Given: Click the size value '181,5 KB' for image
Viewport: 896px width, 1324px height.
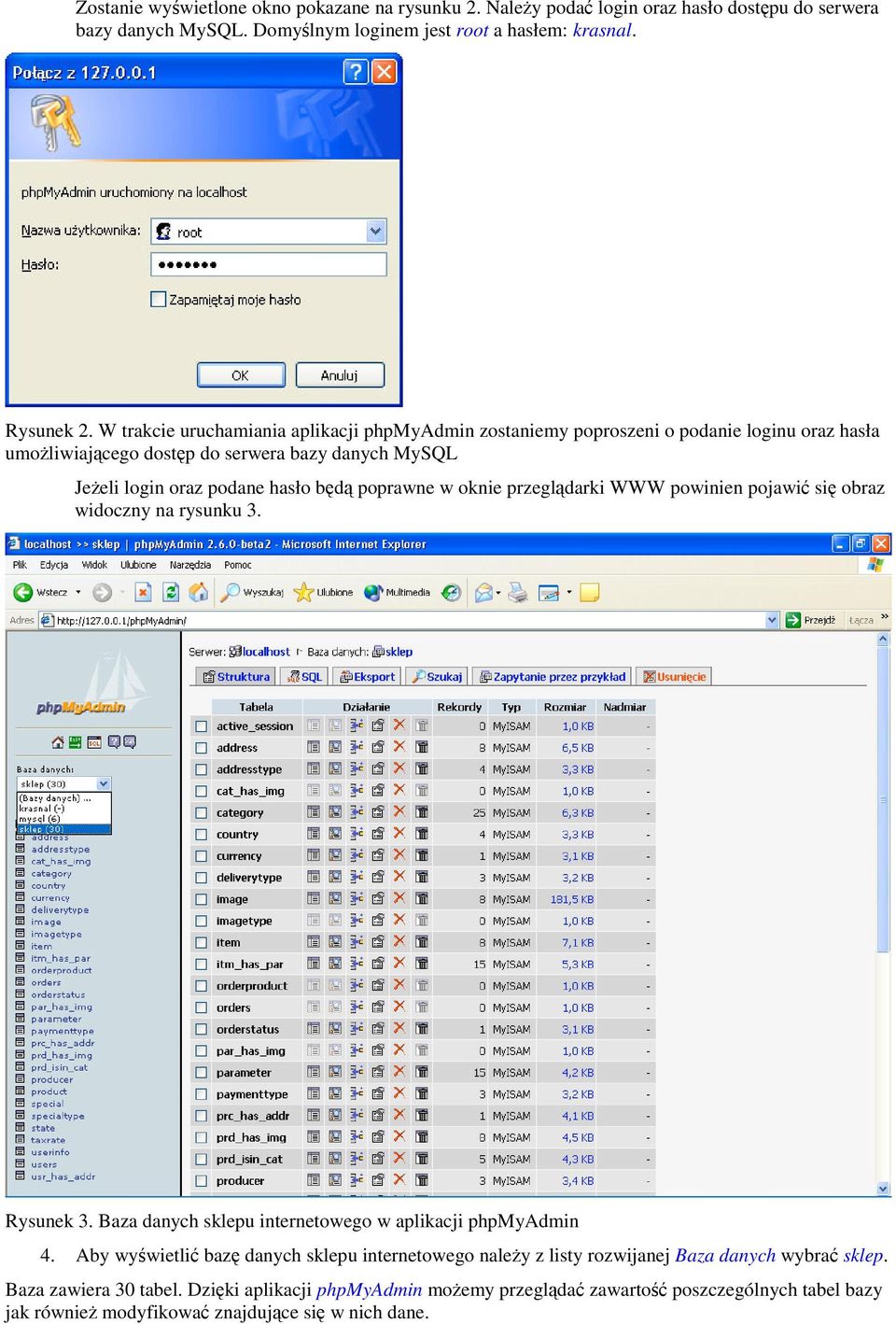Looking at the screenshot, I should coord(572,899).
